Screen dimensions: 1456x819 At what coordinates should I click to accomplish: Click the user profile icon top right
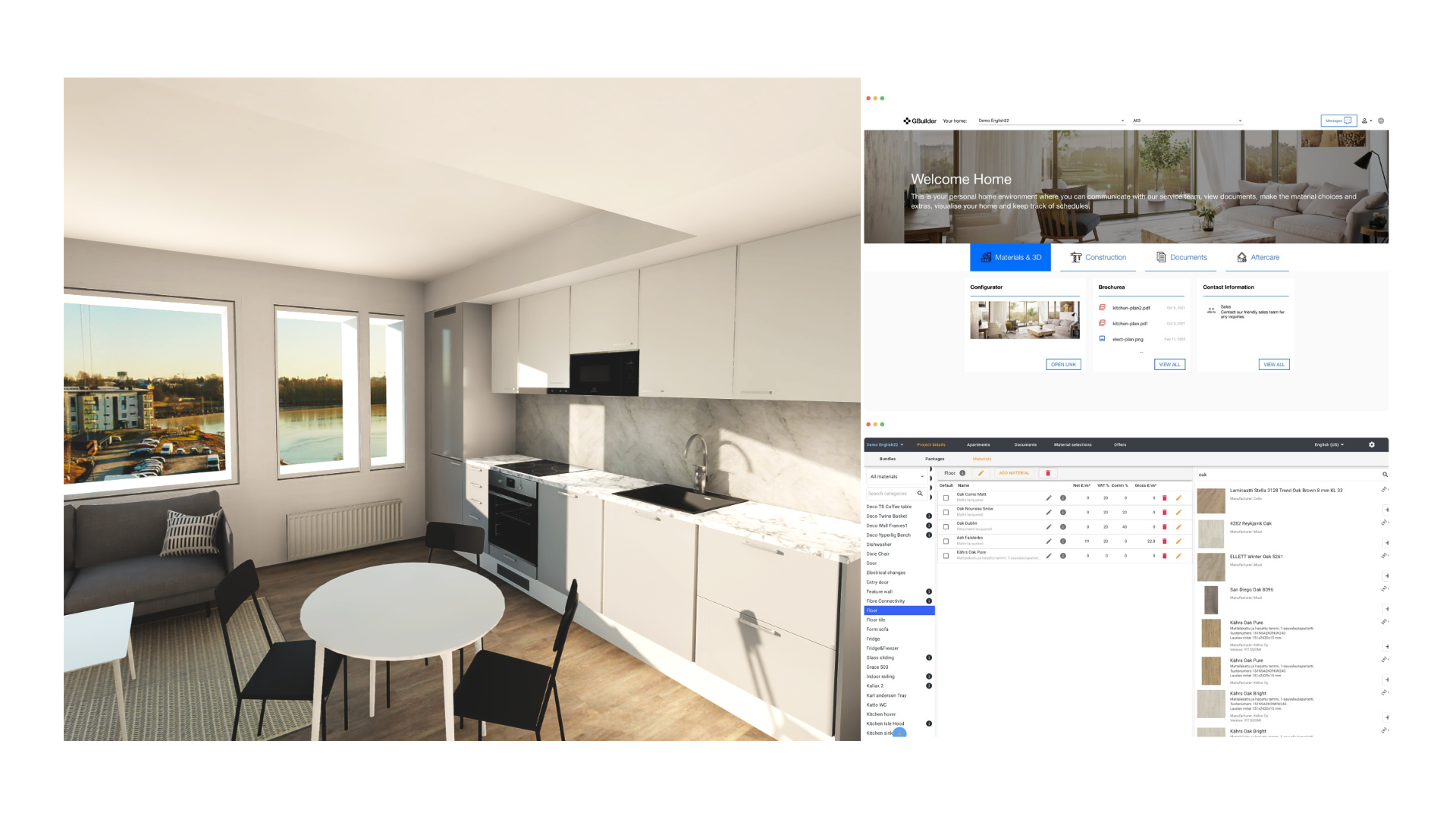coord(1366,120)
